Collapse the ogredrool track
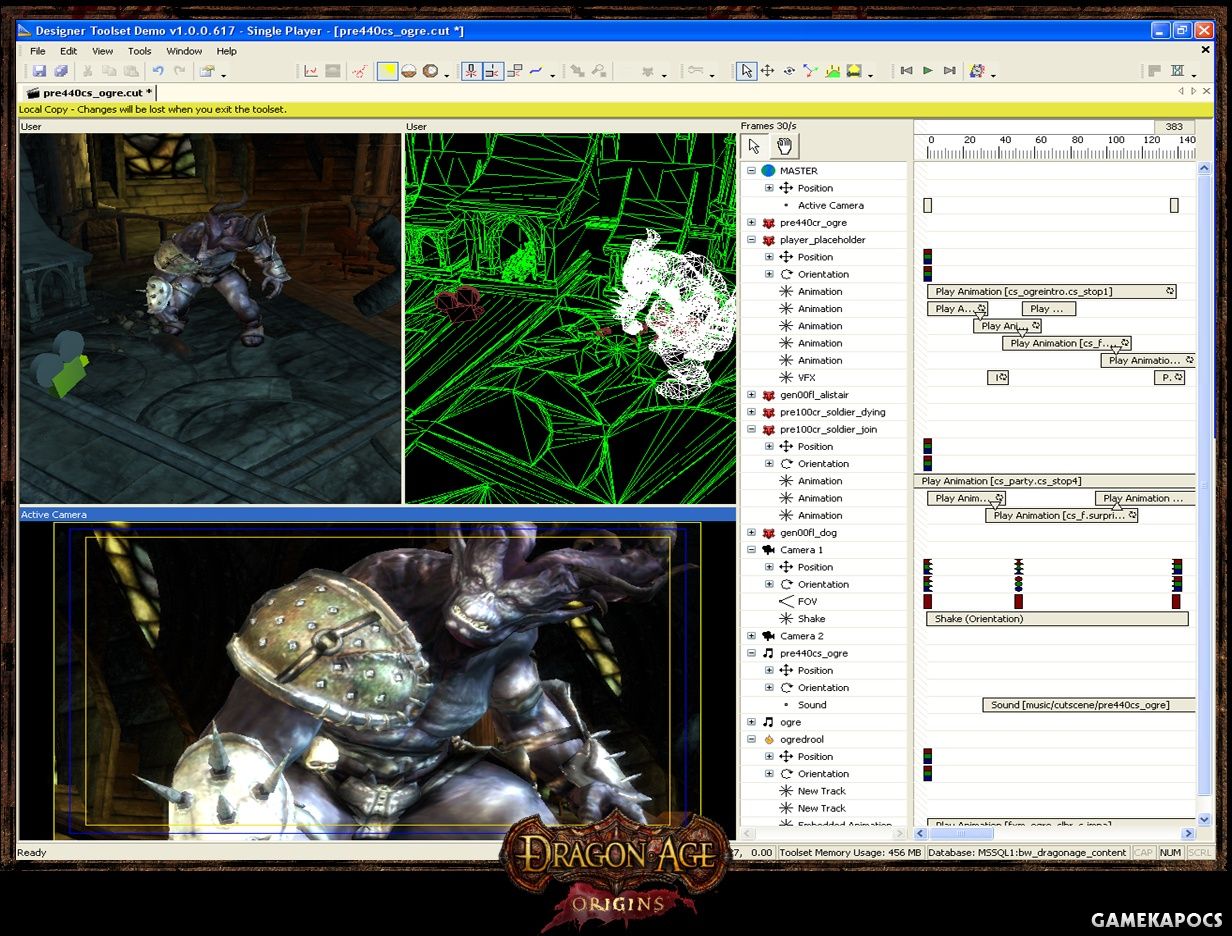Screen dimensions: 1232x936 751,739
